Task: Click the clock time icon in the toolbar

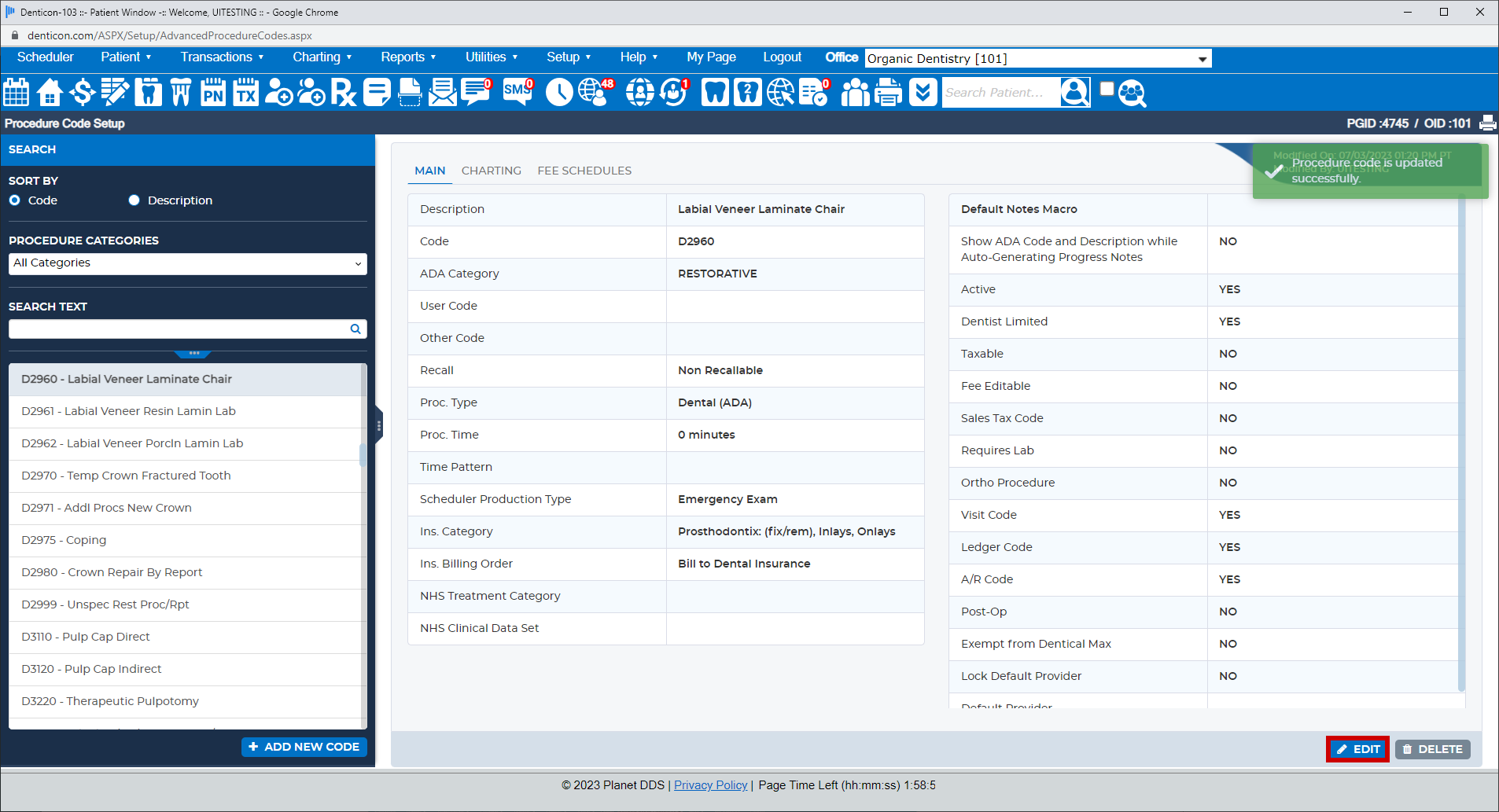Action: click(x=560, y=92)
